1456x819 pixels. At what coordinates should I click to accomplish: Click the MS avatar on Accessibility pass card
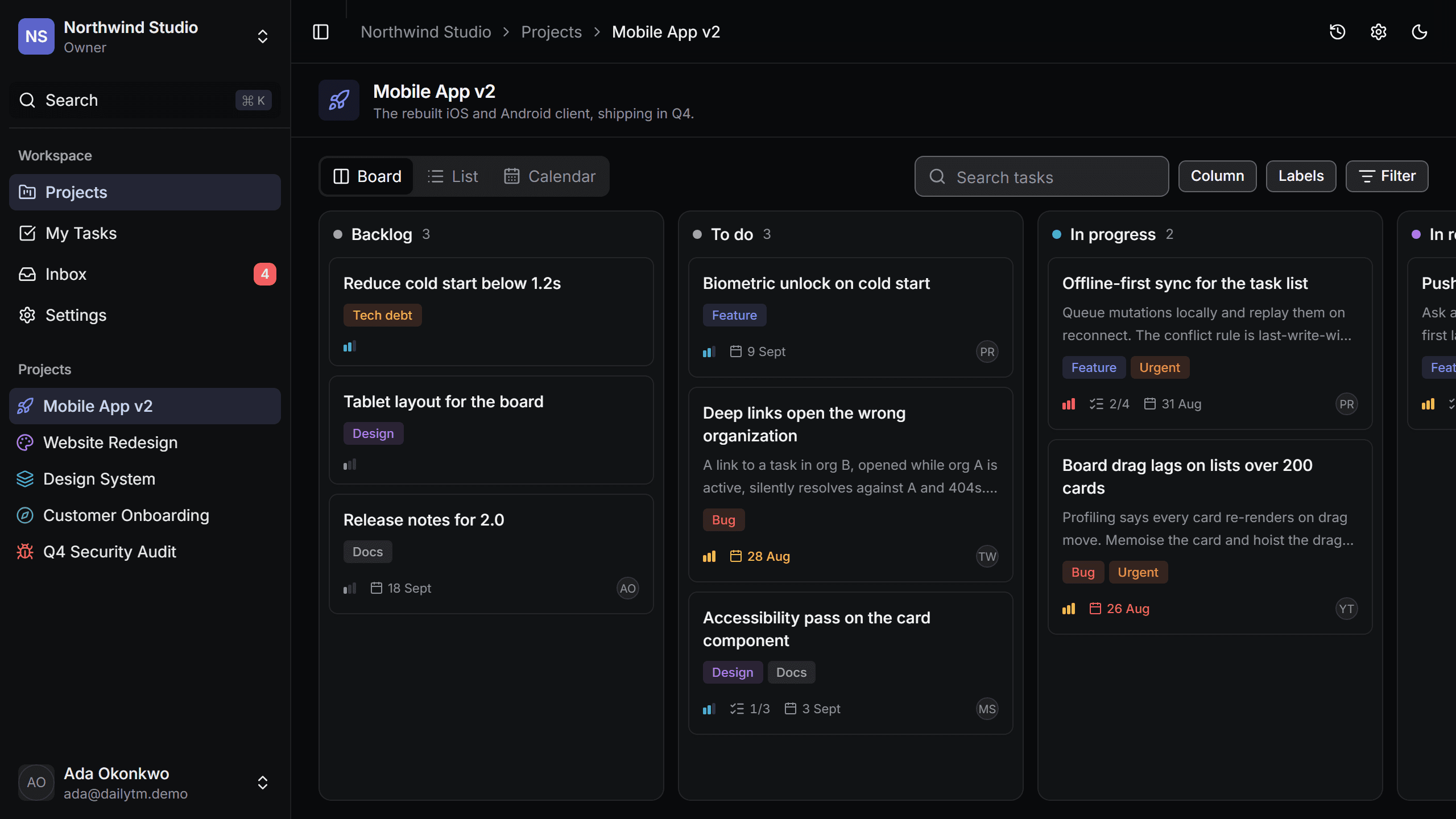point(987,709)
